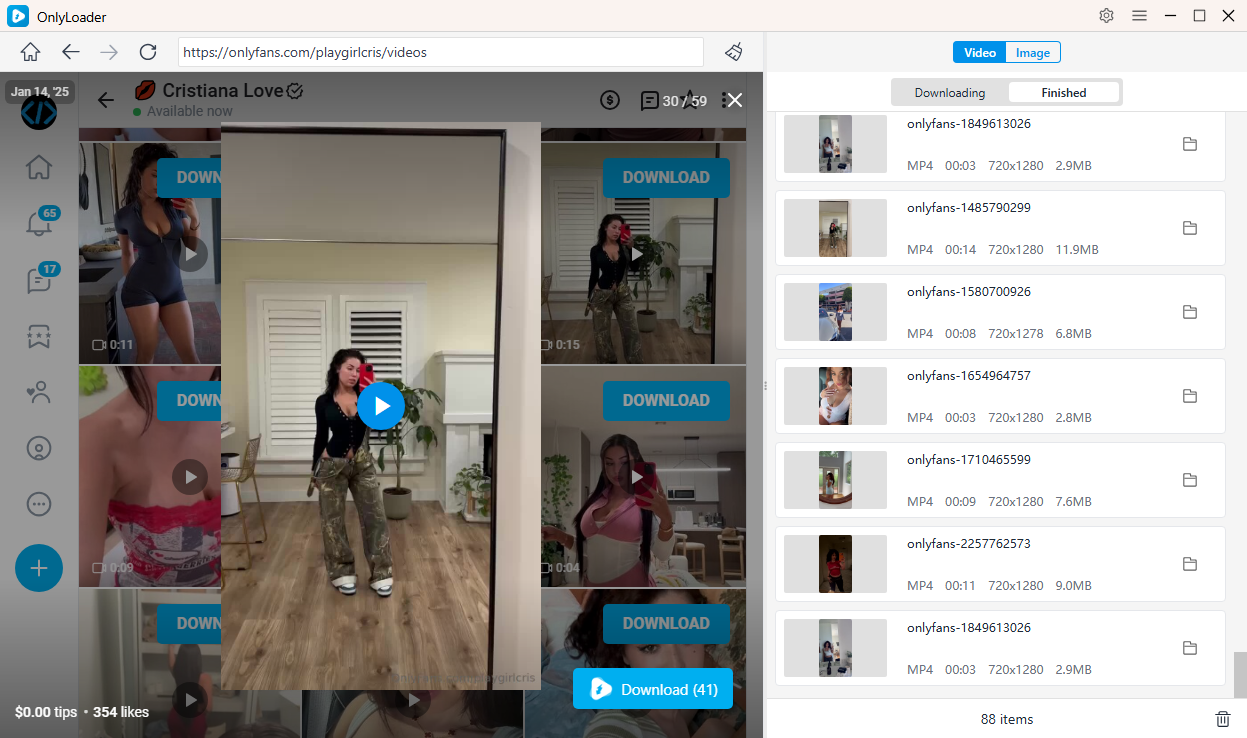Click the home icon in the browser toolbar
This screenshot has width=1247, height=738.
[x=31, y=52]
